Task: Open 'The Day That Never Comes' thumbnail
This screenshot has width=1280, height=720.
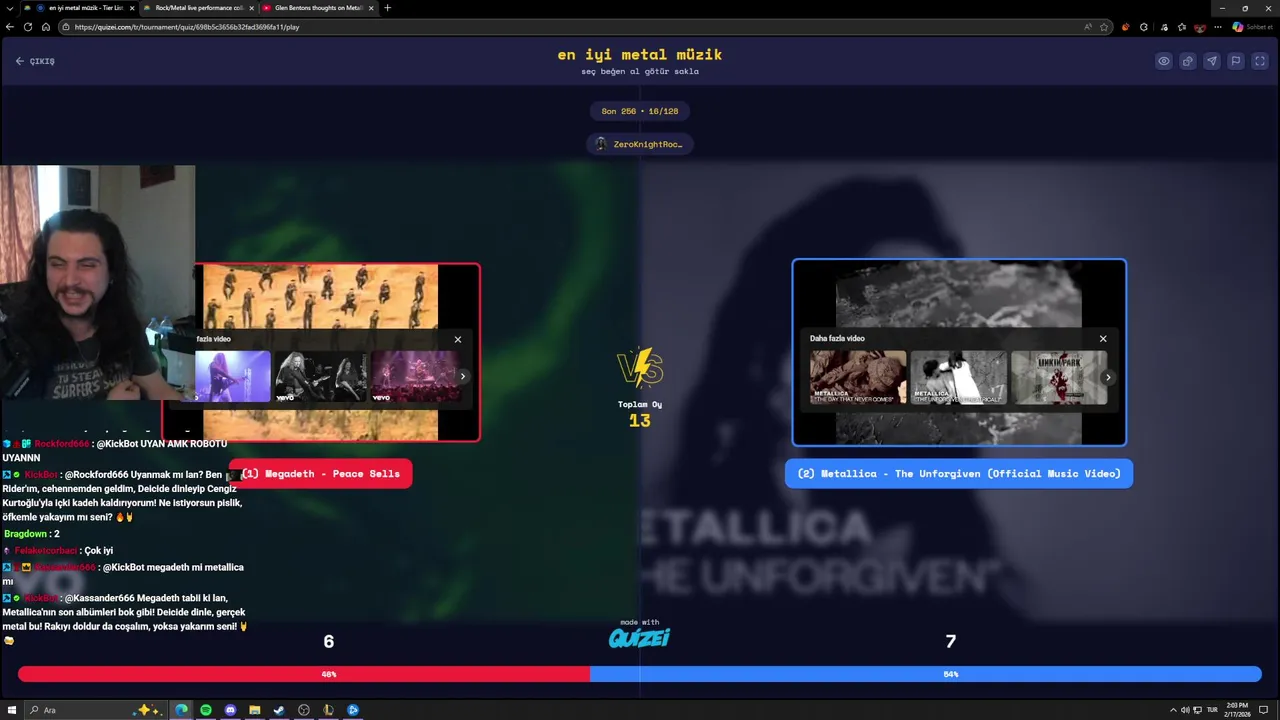Action: point(858,377)
